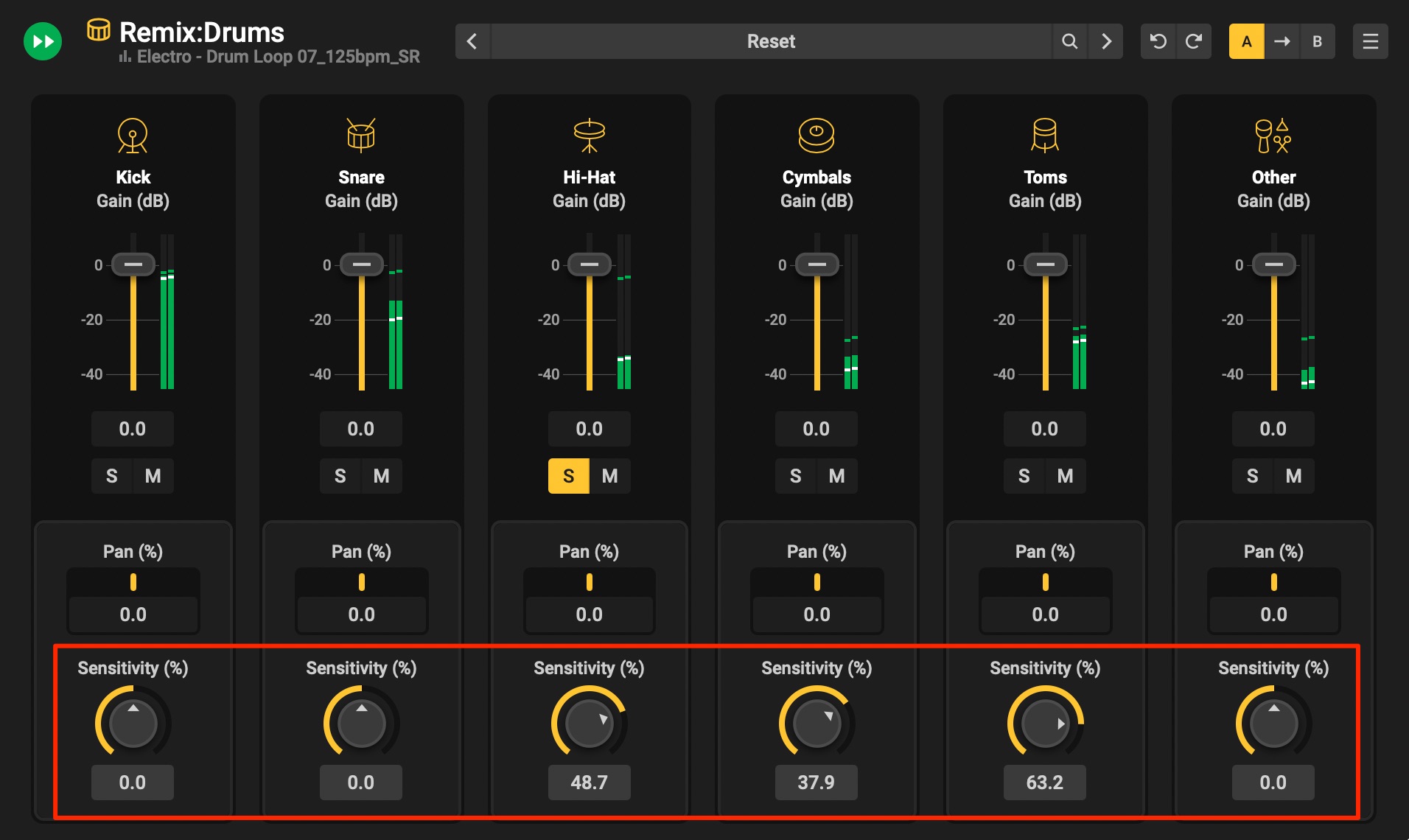Viewport: 1409px width, 840px height.
Task: Click the Toms gain fader handle
Action: (x=1046, y=264)
